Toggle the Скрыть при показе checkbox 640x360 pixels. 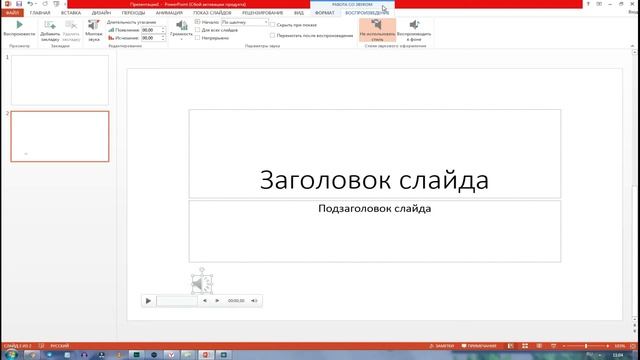click(x=272, y=25)
